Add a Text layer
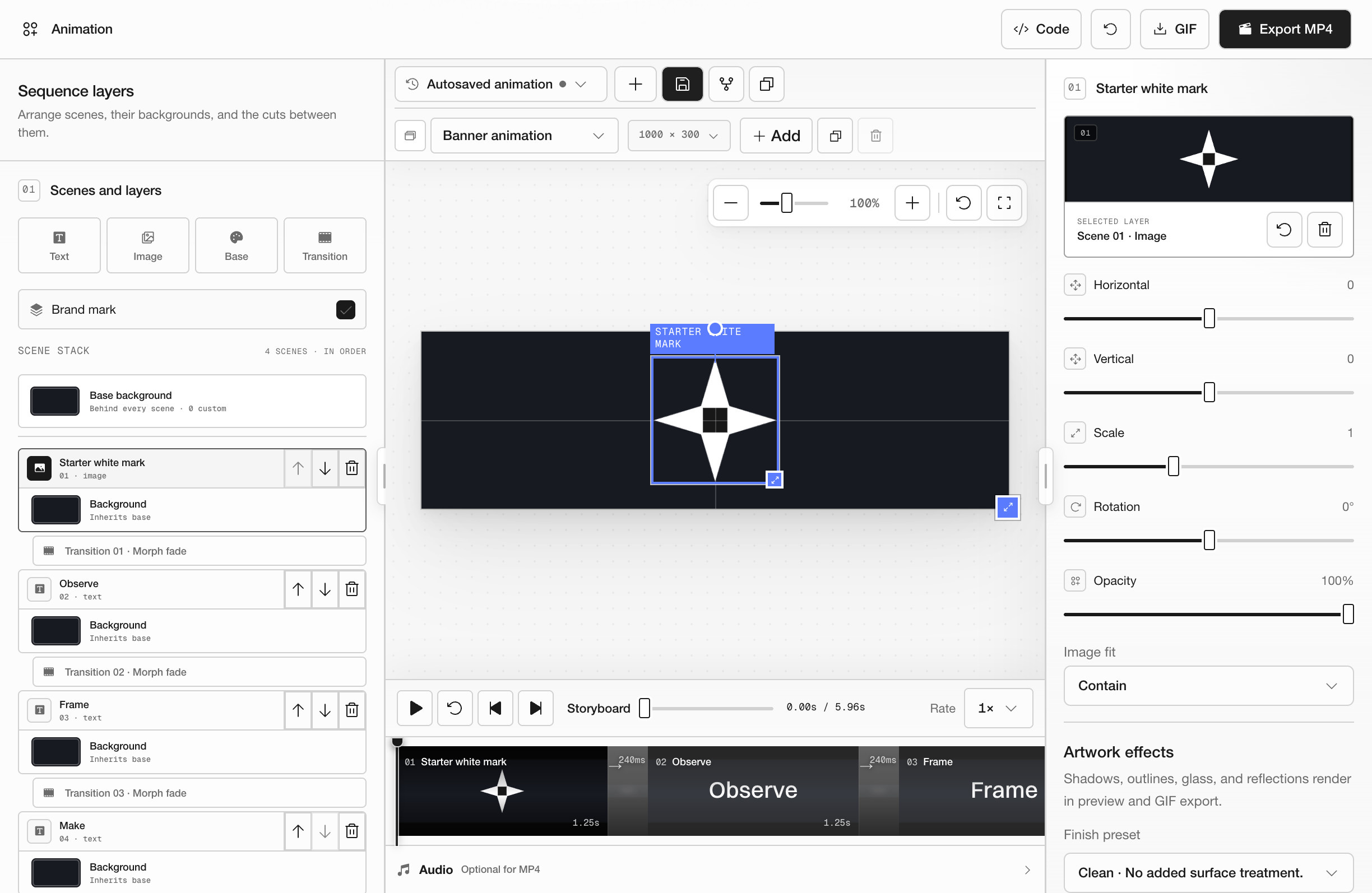The height and width of the screenshot is (893, 1372). point(59,245)
